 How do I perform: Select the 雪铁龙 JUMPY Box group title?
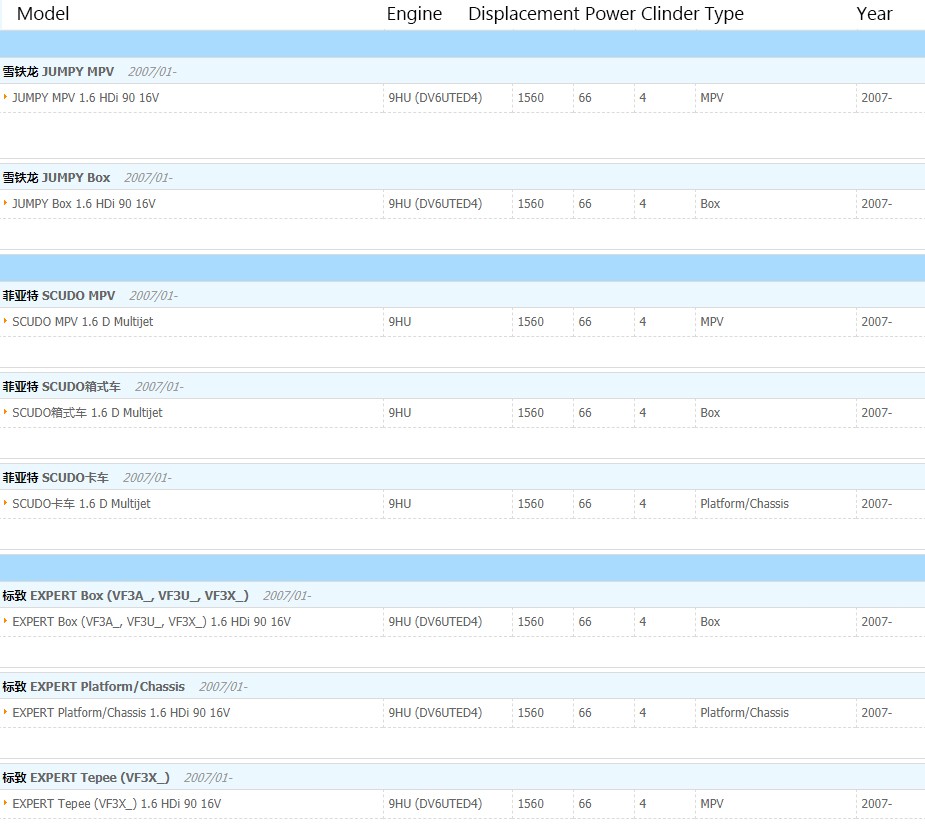point(56,178)
